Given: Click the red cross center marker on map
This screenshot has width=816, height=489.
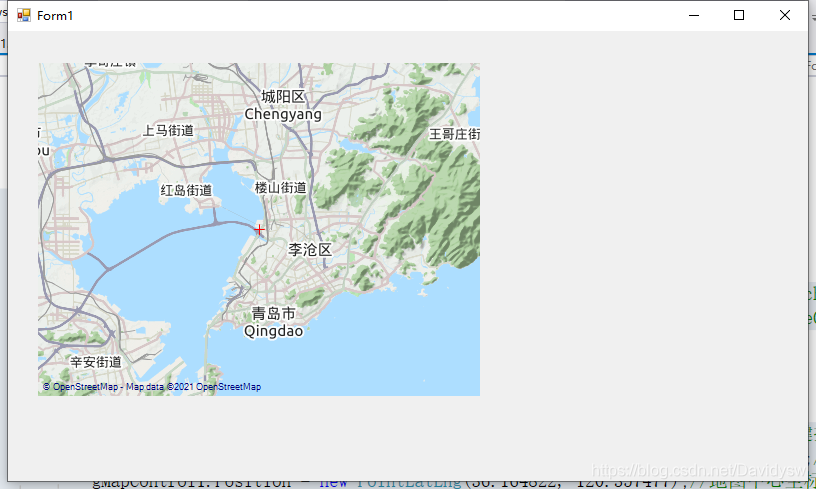Looking at the screenshot, I should click(x=259, y=229).
